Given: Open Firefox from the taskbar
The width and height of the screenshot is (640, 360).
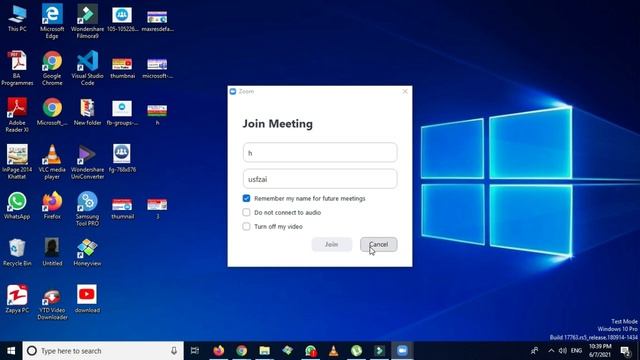Looking at the screenshot, I should (x=219, y=351).
